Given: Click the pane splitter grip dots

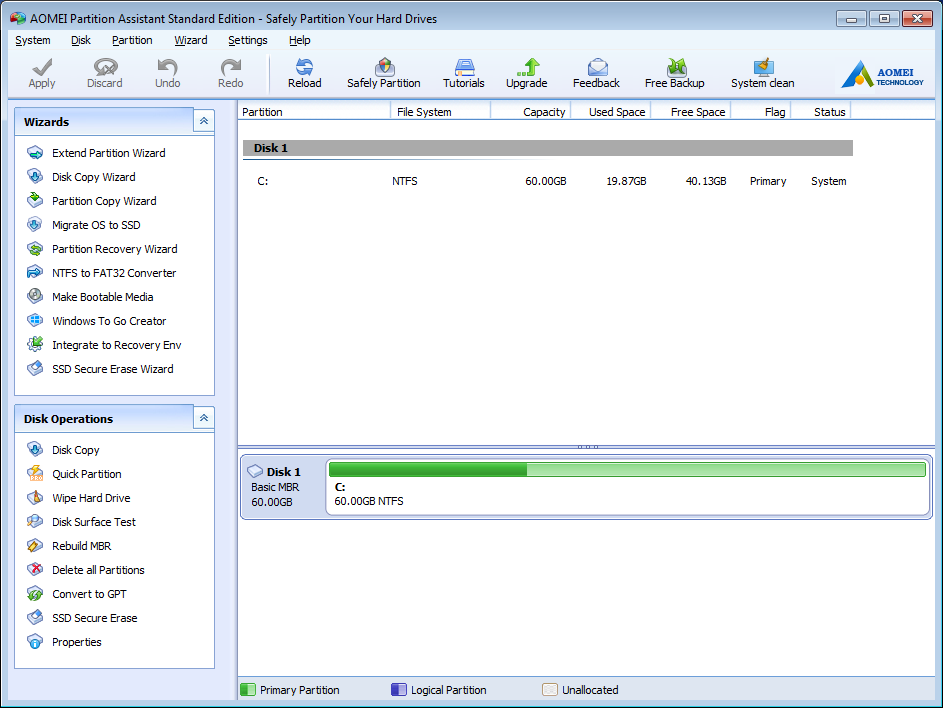Looking at the screenshot, I should pyautogui.click(x=588, y=447).
